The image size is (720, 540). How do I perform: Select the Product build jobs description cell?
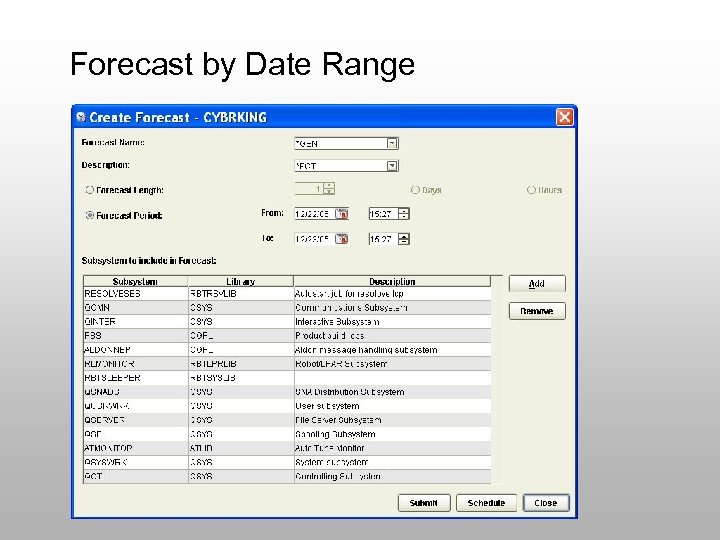coord(392,336)
